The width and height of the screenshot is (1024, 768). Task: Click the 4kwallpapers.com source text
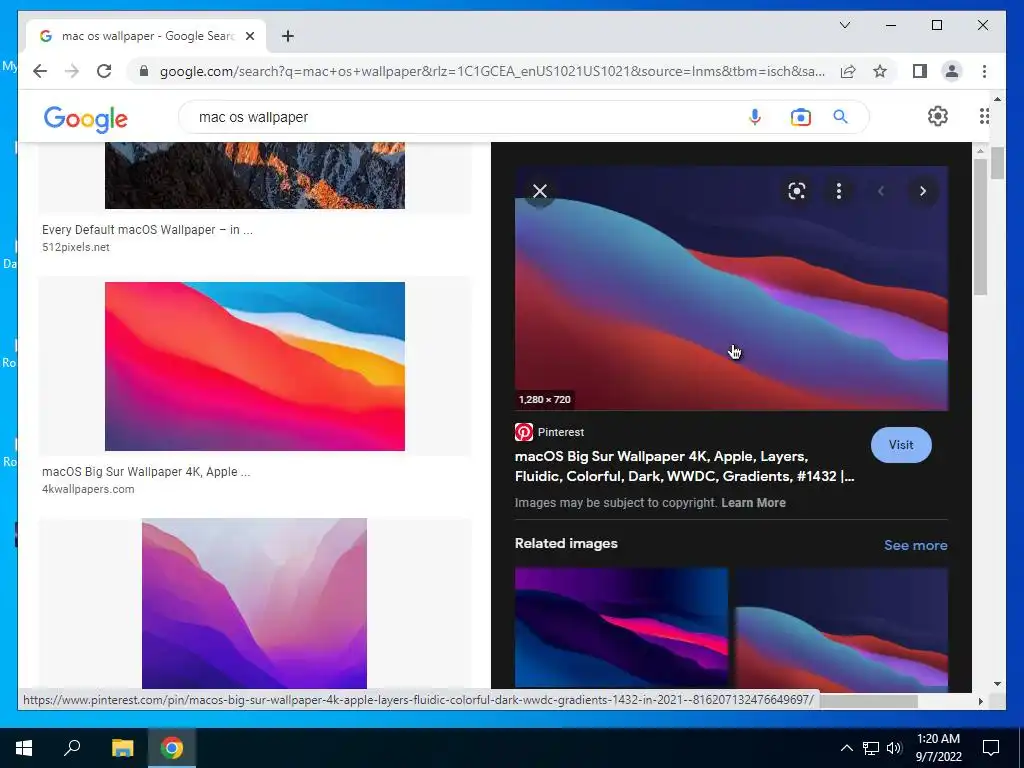(x=88, y=489)
